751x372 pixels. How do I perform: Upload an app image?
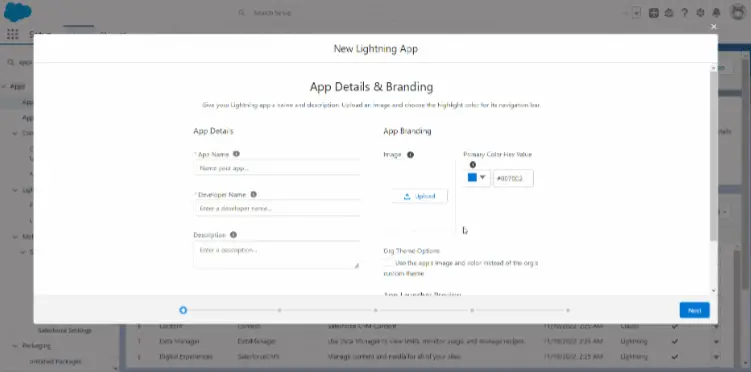pyautogui.click(x=420, y=196)
